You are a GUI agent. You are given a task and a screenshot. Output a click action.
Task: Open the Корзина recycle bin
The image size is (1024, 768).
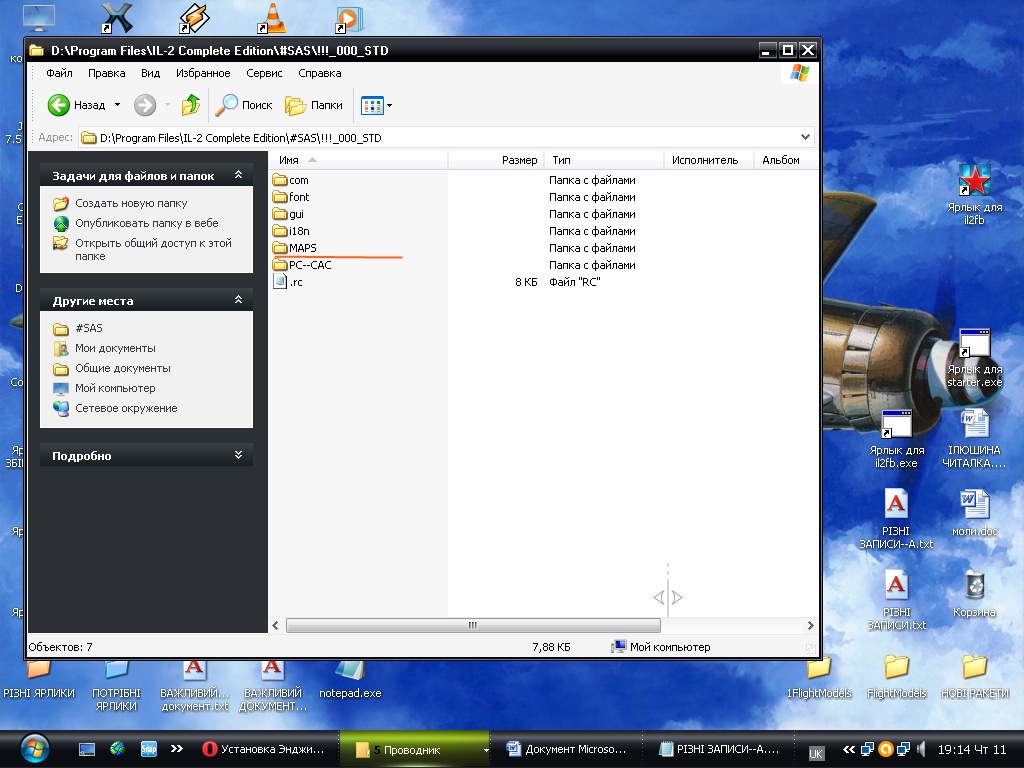[x=974, y=586]
